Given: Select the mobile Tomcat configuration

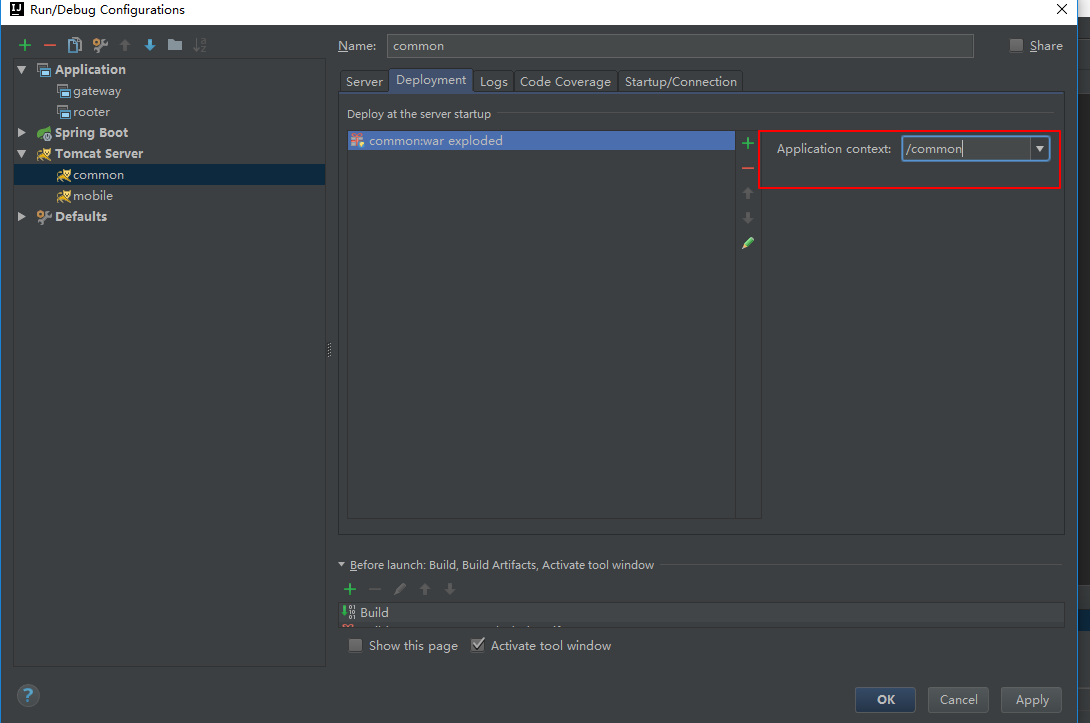Looking at the screenshot, I should pos(92,195).
